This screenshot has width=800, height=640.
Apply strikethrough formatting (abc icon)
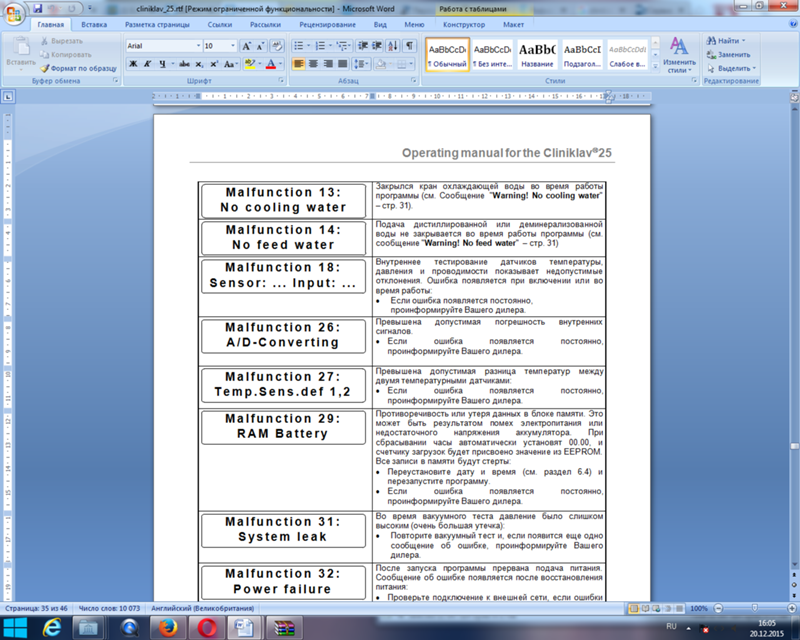coord(184,64)
